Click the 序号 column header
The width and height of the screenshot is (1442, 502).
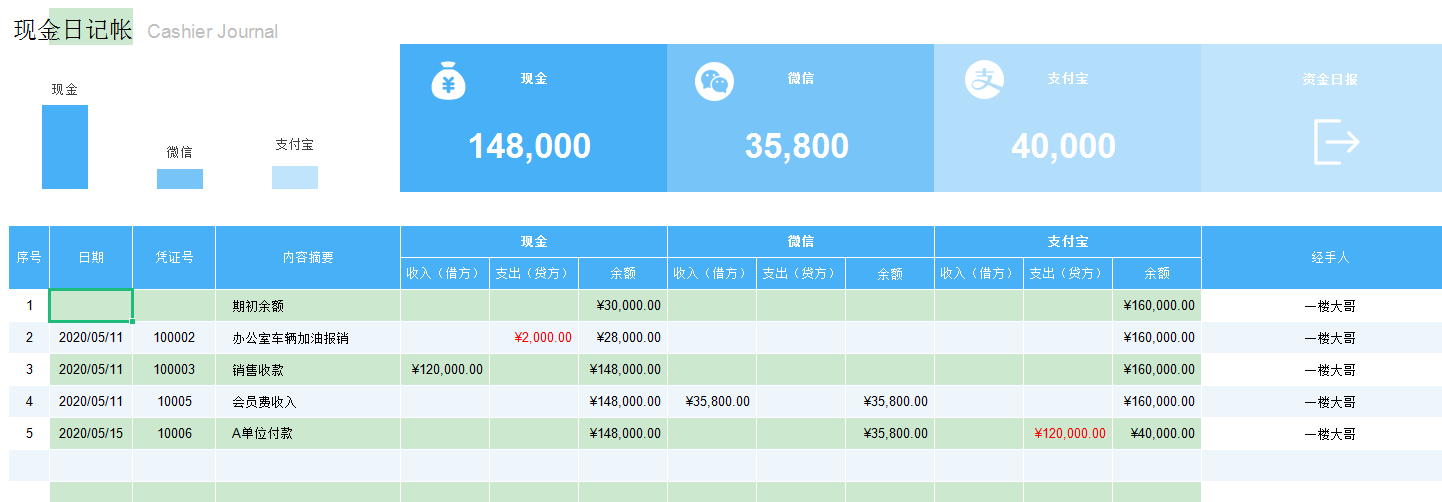pos(29,257)
